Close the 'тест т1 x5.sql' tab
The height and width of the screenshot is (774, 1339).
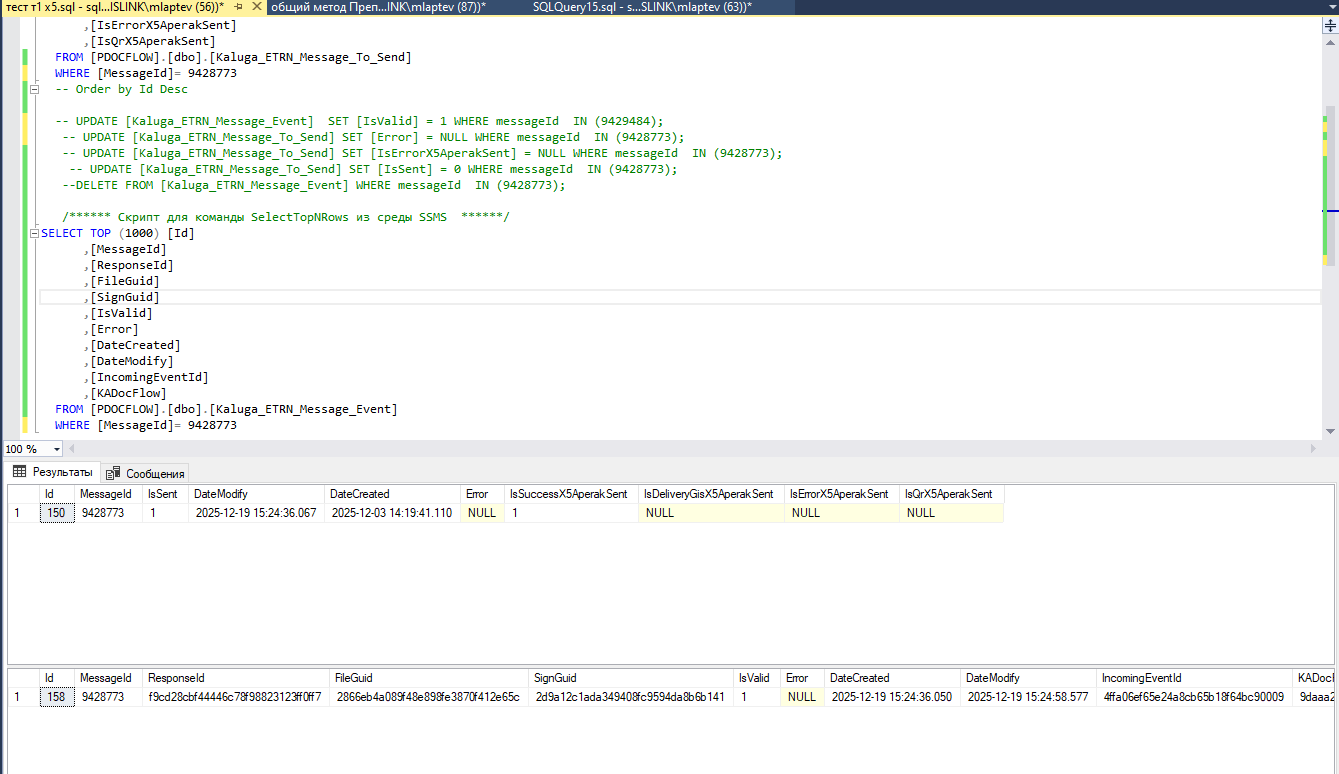(255, 7)
